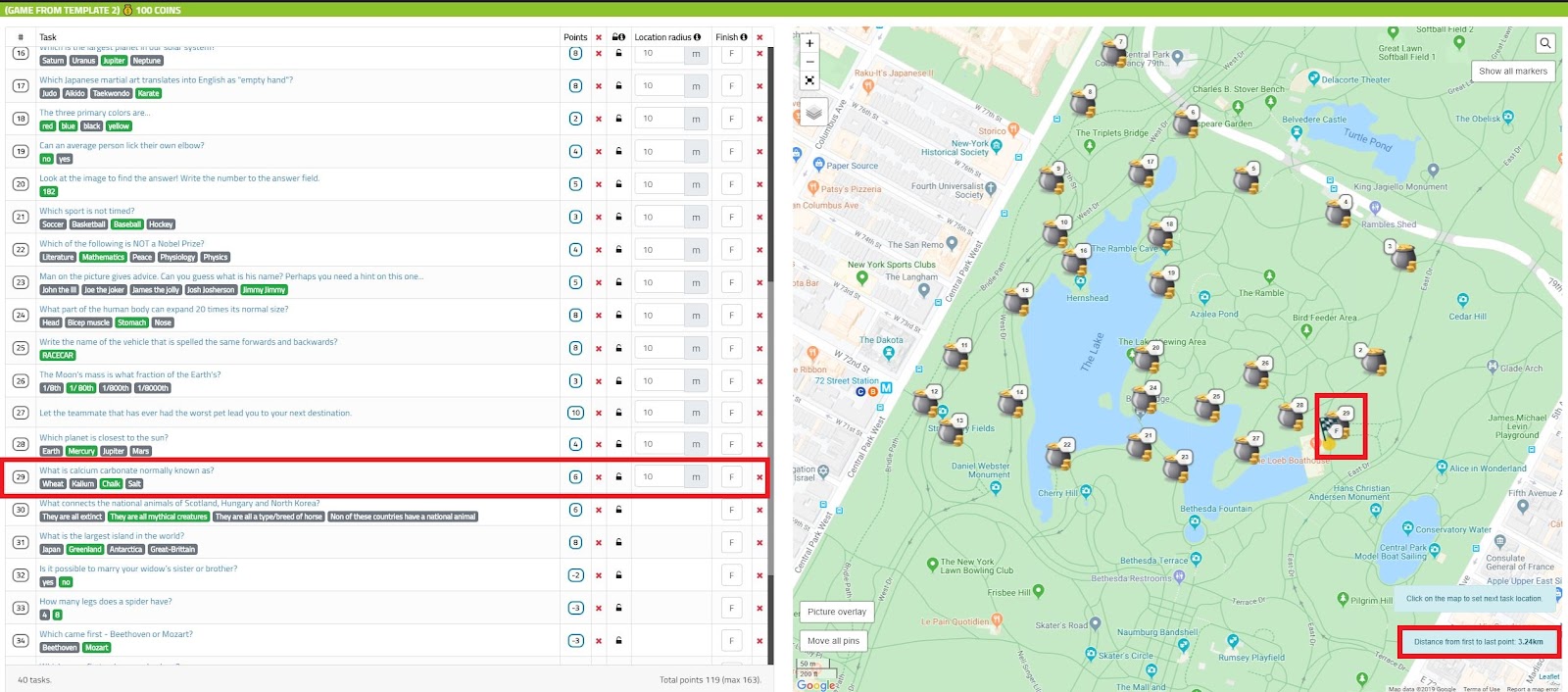
Task: Click the Picture overlay button
Action: [837, 612]
